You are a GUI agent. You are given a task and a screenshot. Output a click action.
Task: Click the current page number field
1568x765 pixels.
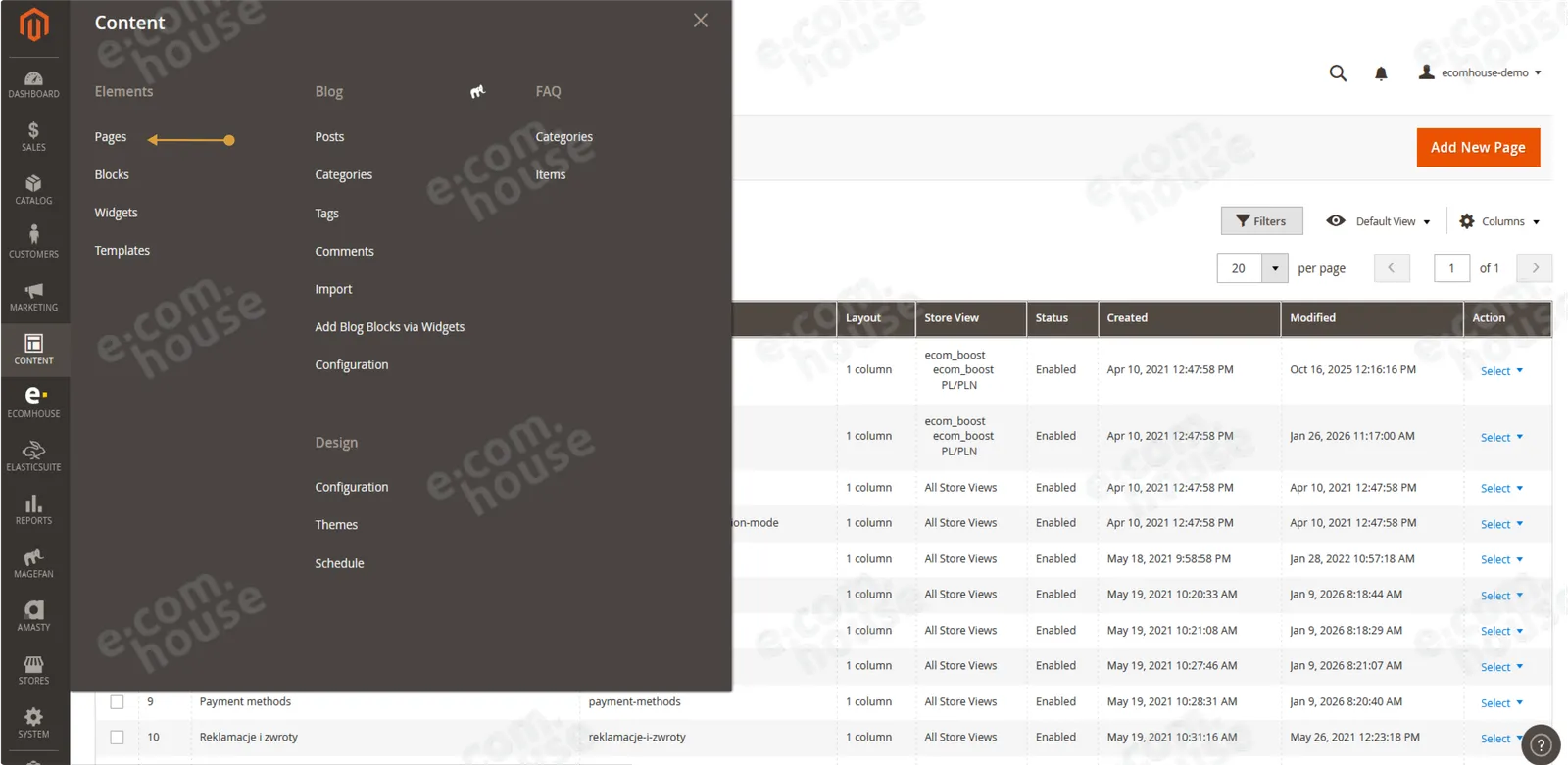[x=1451, y=268]
